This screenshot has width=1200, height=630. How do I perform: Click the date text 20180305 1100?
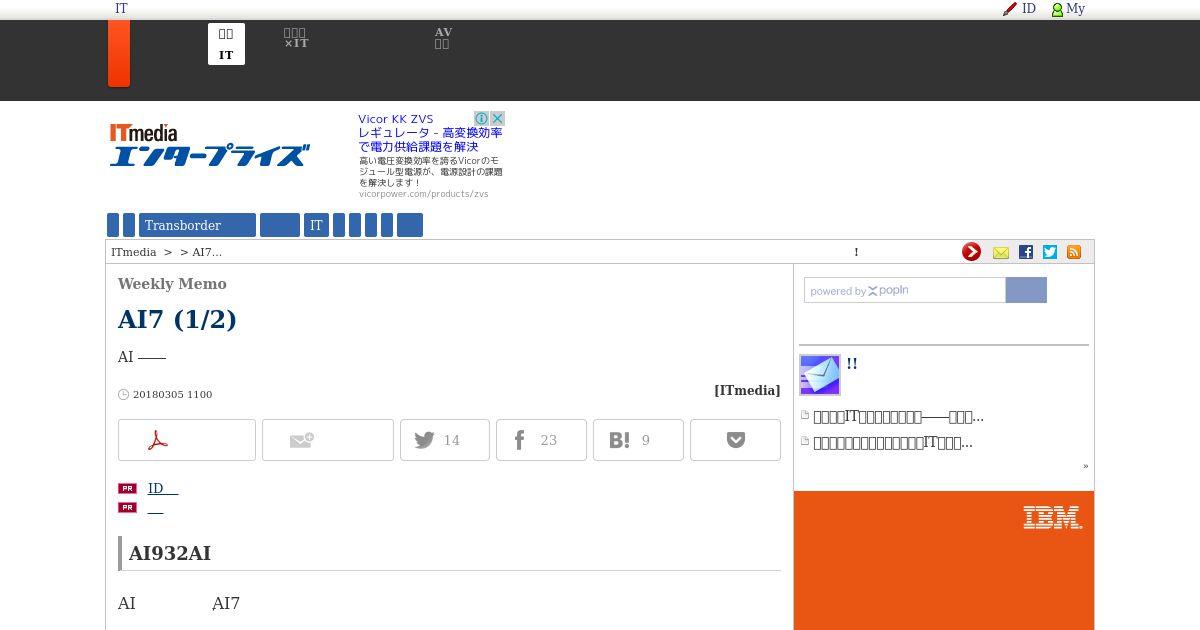point(172,394)
